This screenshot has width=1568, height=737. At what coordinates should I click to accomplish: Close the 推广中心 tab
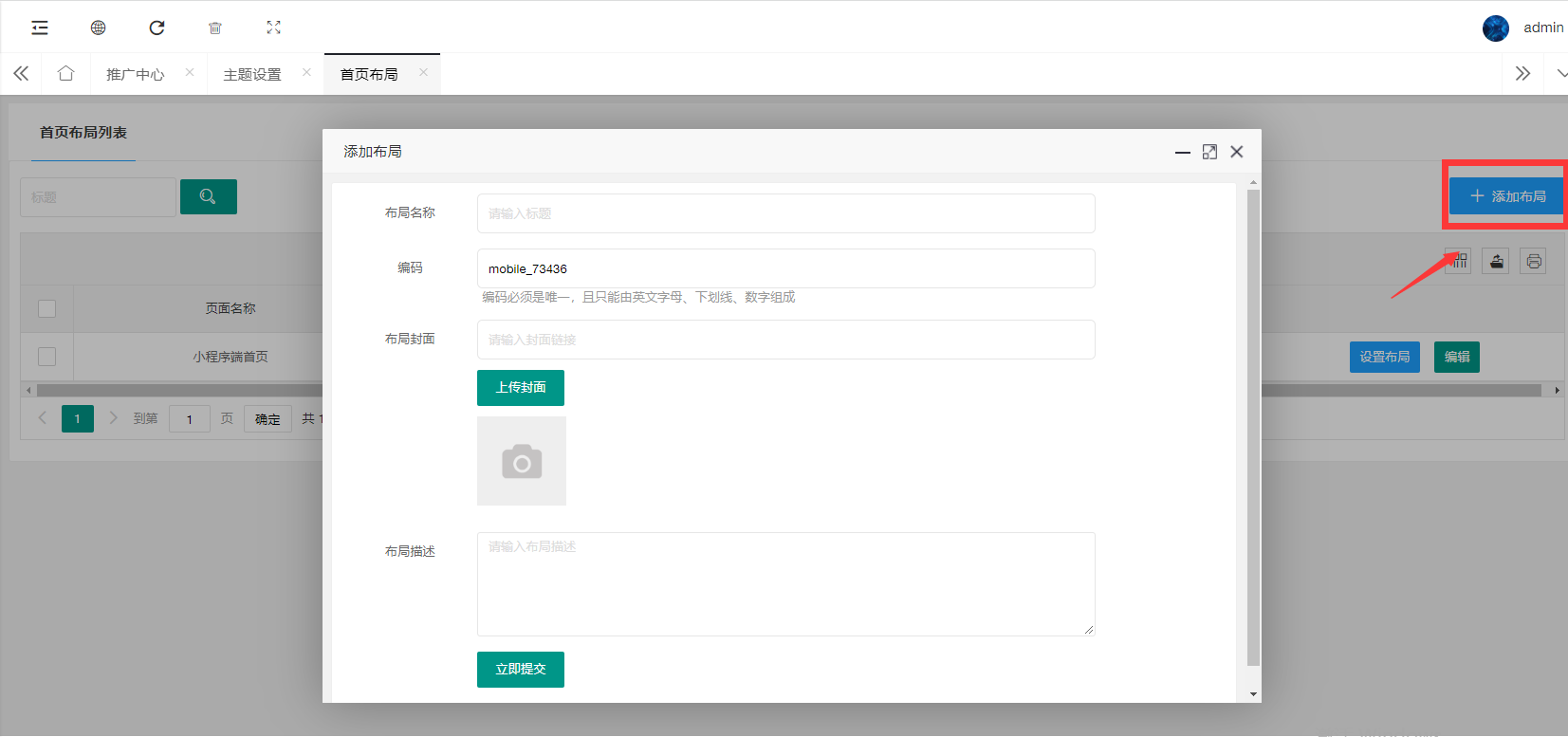pos(190,72)
